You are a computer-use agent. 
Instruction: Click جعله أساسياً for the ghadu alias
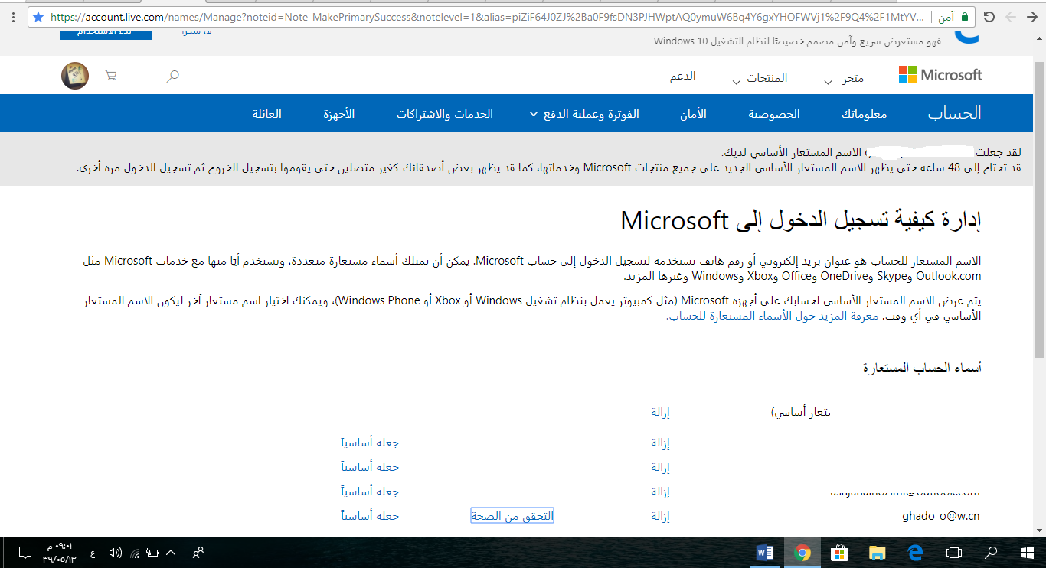(369, 516)
